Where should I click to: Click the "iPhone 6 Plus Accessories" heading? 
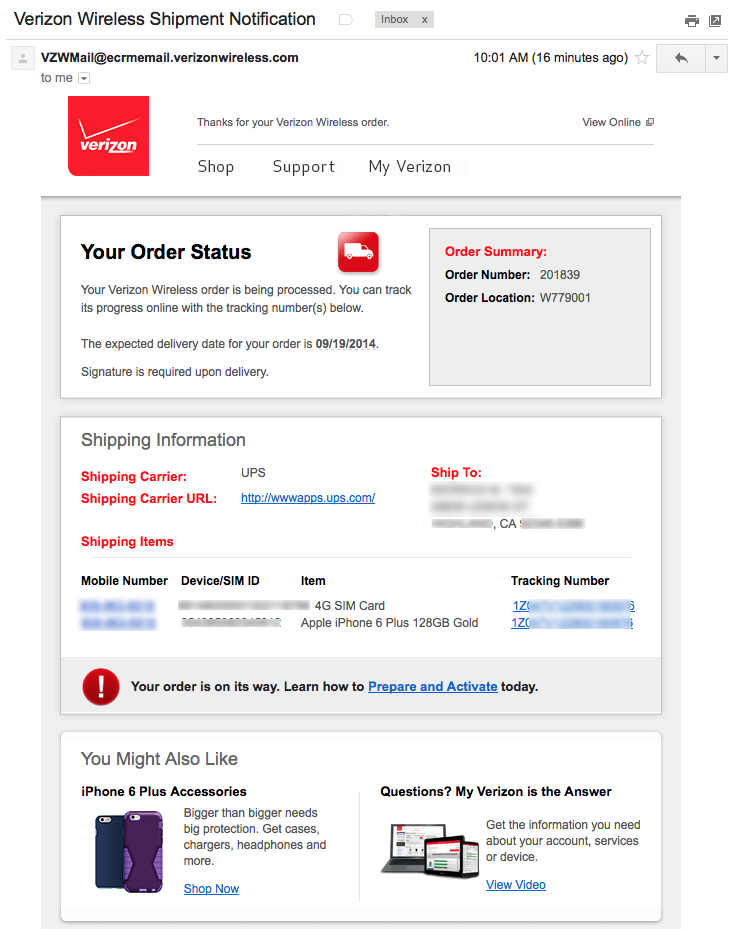pos(164,792)
